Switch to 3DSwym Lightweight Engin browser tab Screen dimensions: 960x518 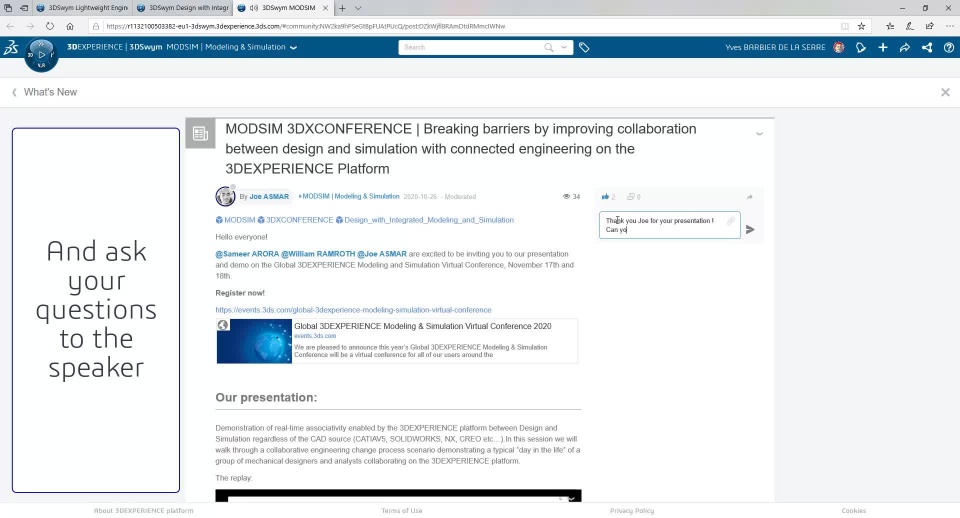tap(82, 8)
